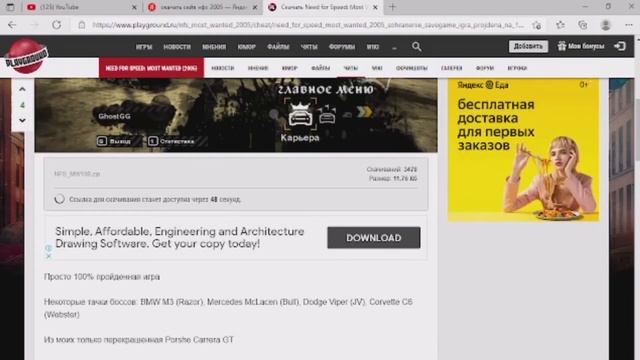Close the Yandex search tab
The image size is (640, 360).
[x=255, y=7]
